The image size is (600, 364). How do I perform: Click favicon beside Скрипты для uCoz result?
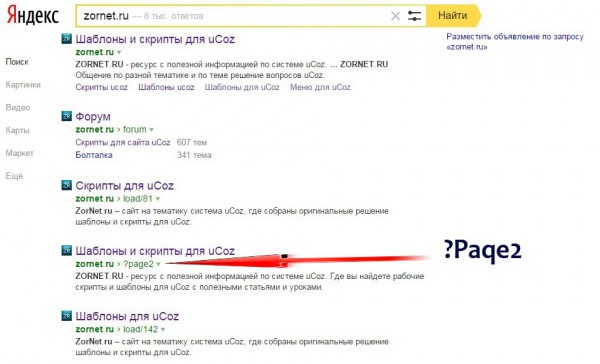point(67,185)
